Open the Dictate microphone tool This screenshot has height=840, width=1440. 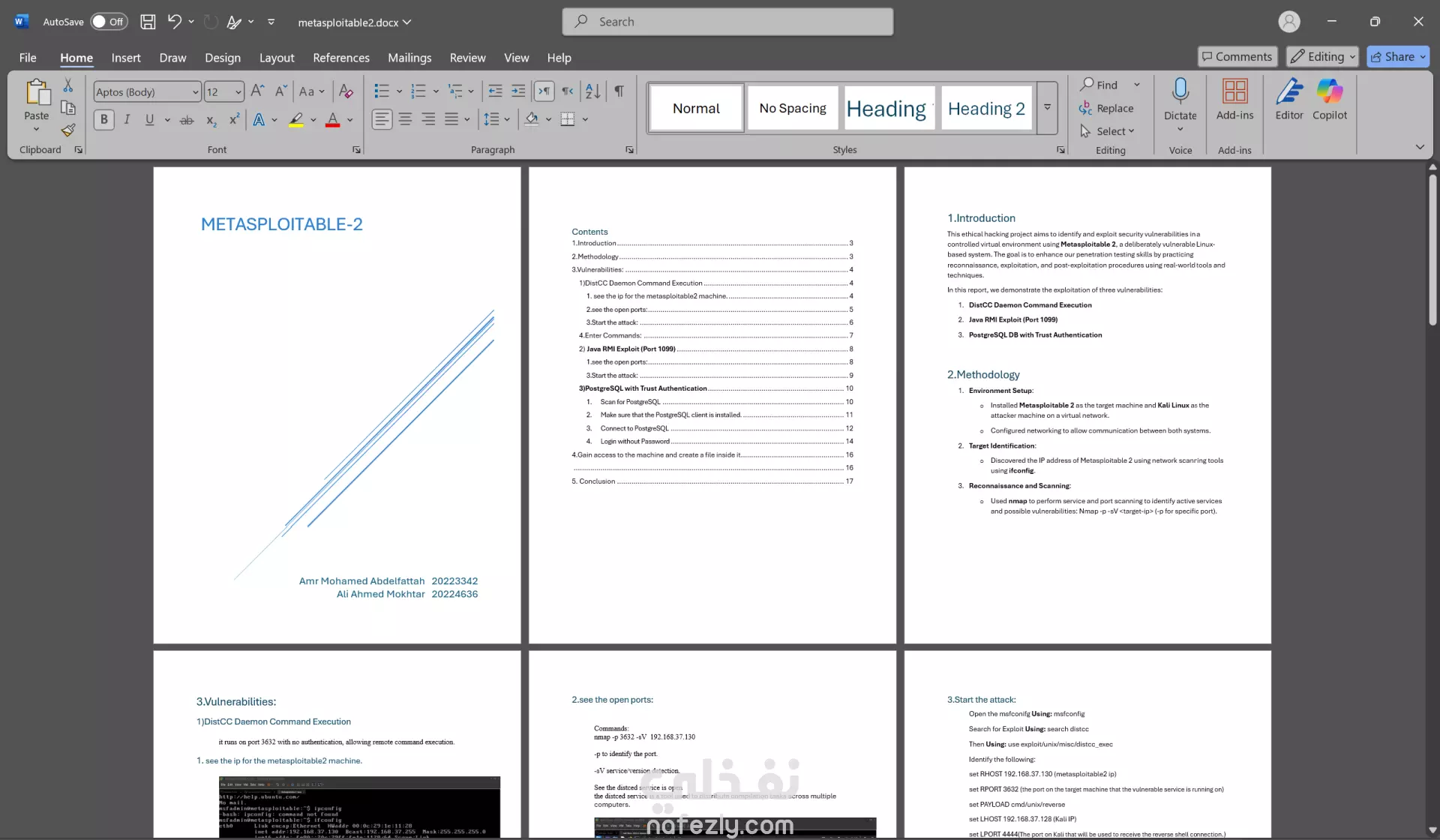coord(1180,92)
